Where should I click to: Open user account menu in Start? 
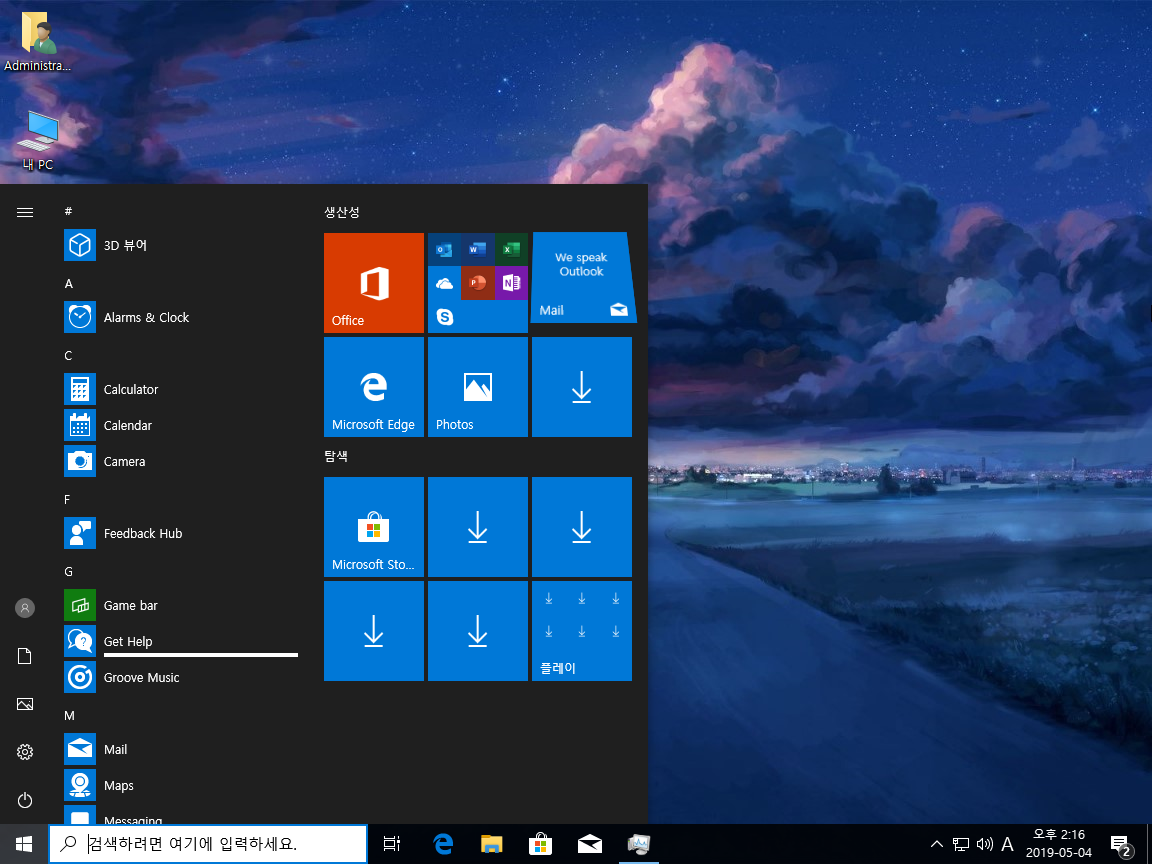pyautogui.click(x=25, y=608)
